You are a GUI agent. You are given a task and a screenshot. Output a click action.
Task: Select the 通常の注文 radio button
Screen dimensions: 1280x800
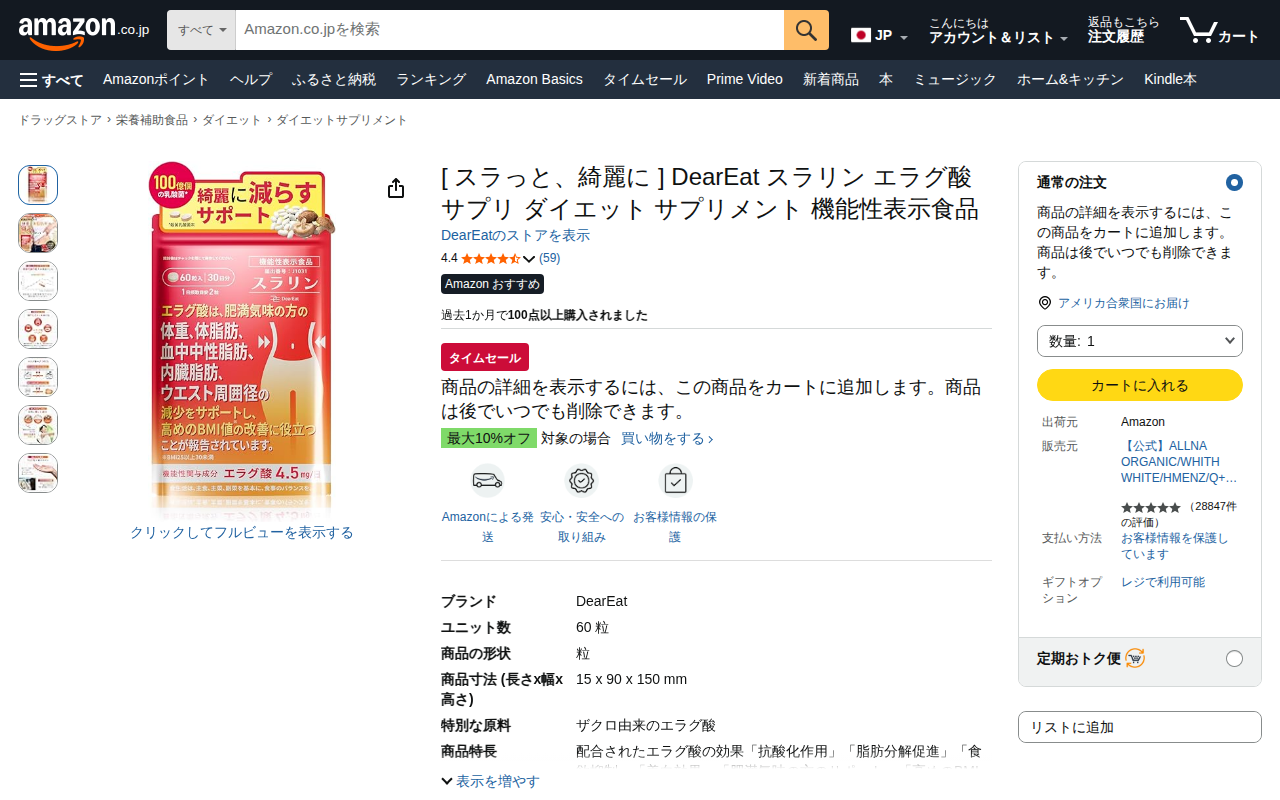[1234, 182]
